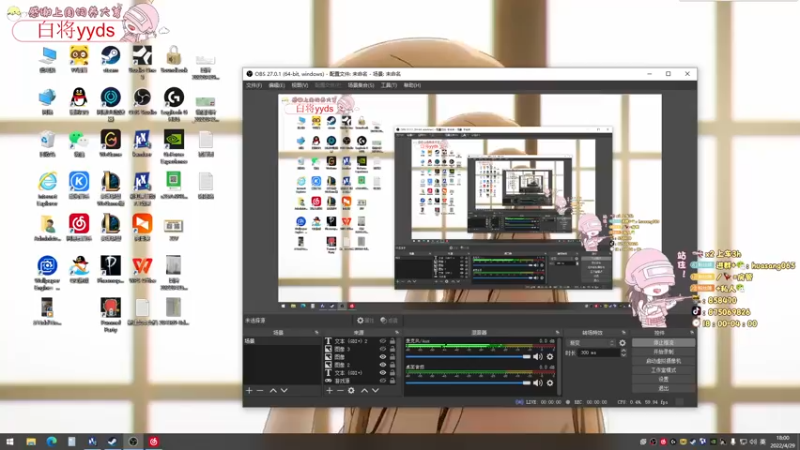The image size is (800, 450).
Task: Pop out the 场景 dock panel
Action: pos(317,333)
